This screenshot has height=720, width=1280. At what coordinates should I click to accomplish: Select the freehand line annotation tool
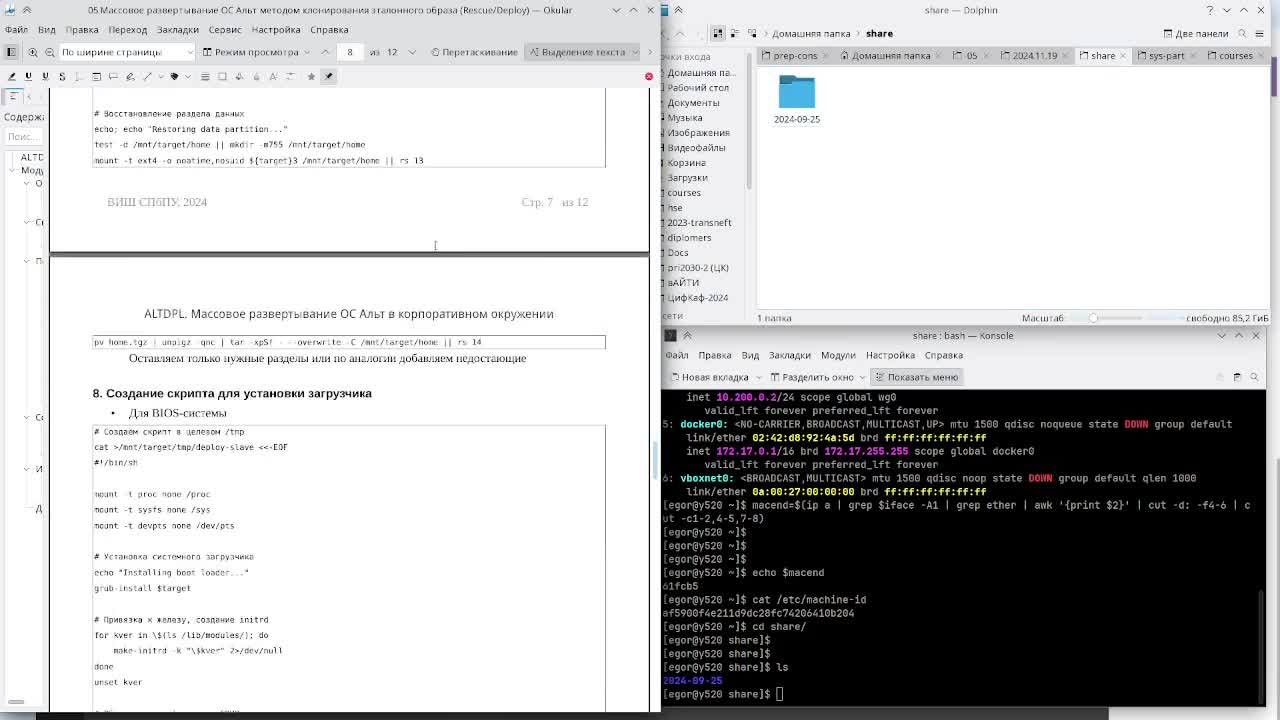tap(130, 76)
